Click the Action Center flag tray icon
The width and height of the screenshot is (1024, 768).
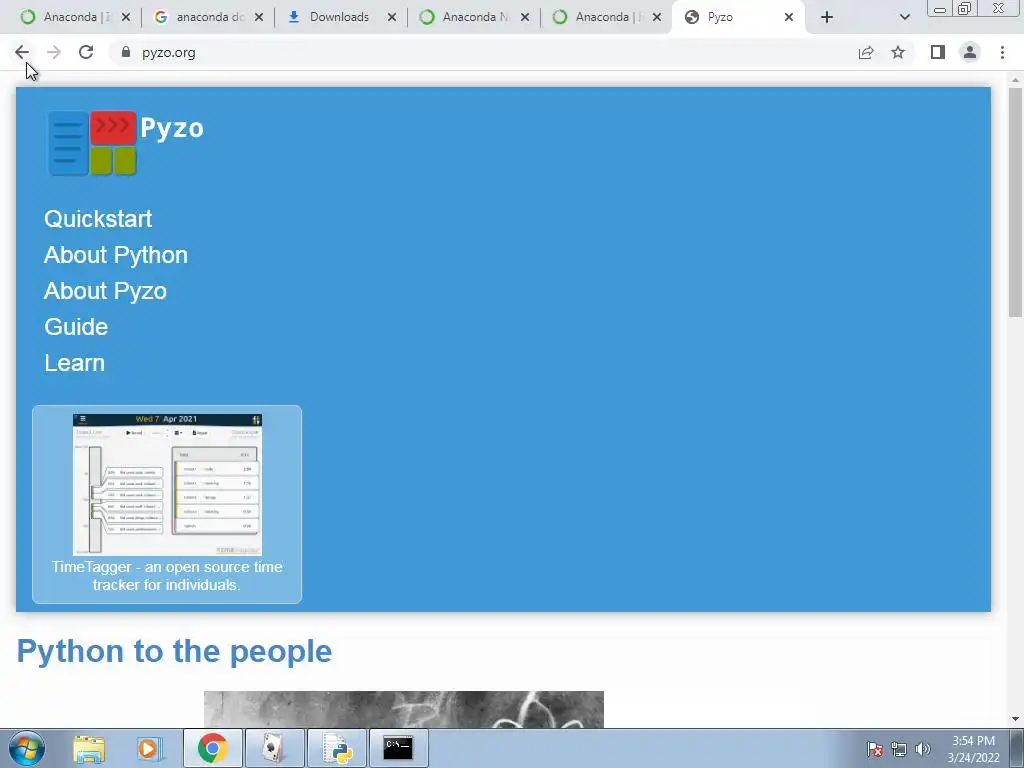point(874,749)
